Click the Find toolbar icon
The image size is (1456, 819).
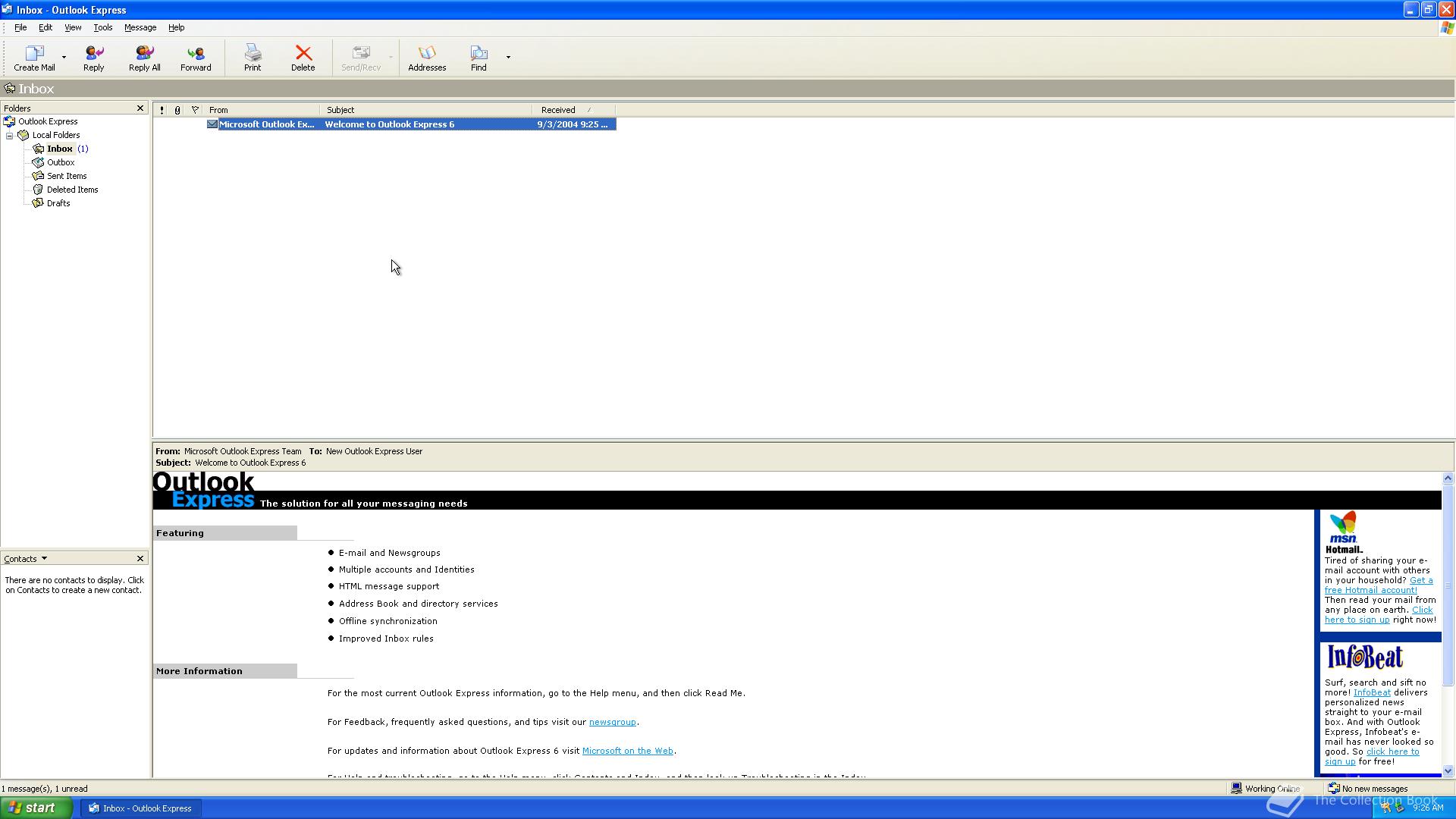pos(479,58)
